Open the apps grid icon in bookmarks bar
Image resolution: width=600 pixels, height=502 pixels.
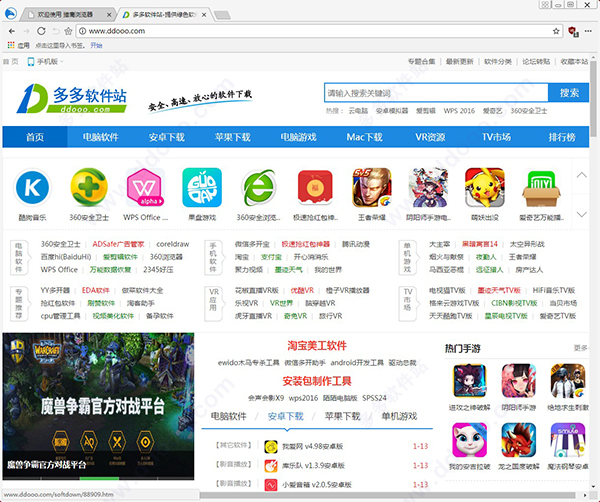point(11,45)
